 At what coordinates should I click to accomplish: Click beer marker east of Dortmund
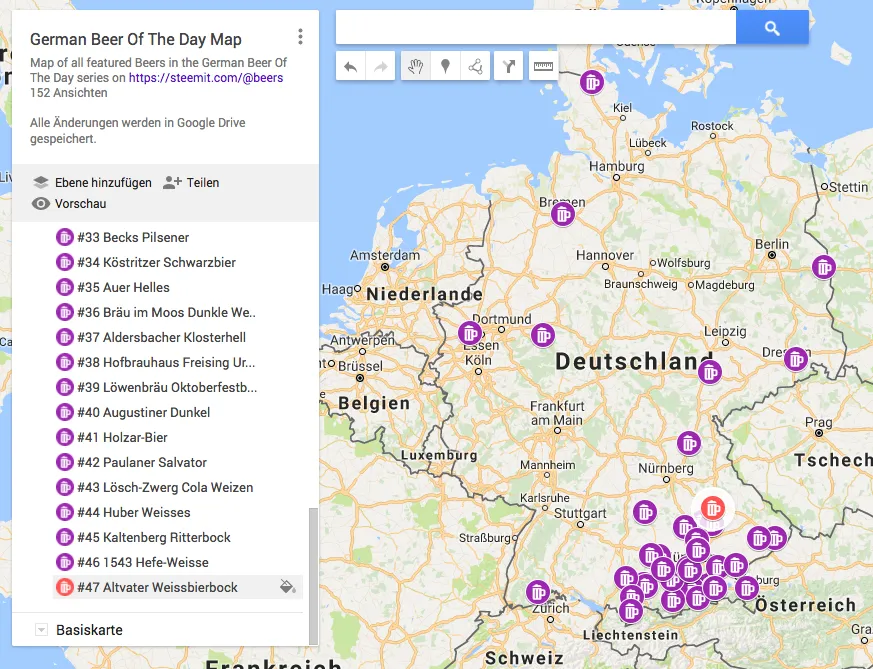click(x=543, y=335)
